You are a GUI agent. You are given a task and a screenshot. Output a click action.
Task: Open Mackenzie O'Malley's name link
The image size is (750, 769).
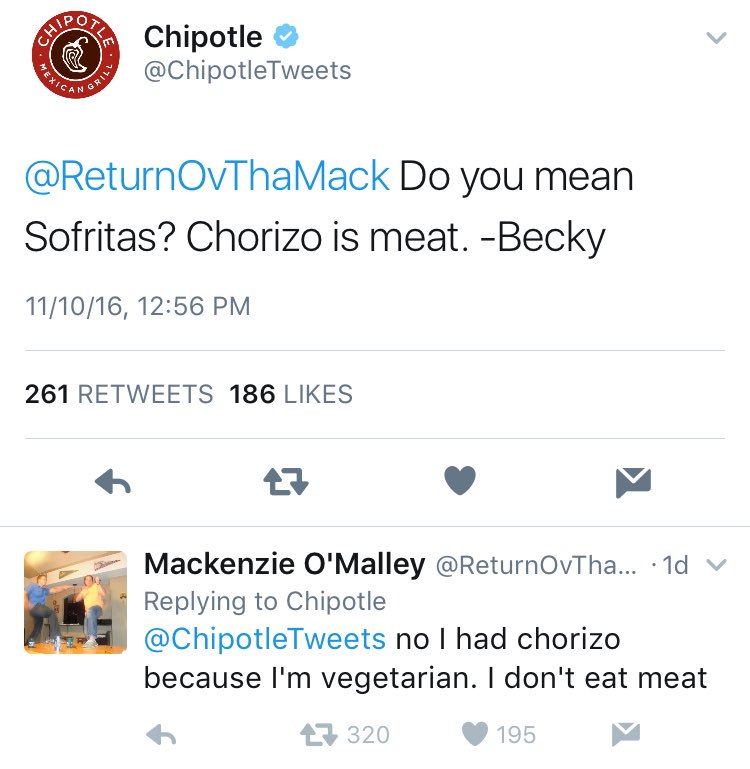tap(284, 564)
